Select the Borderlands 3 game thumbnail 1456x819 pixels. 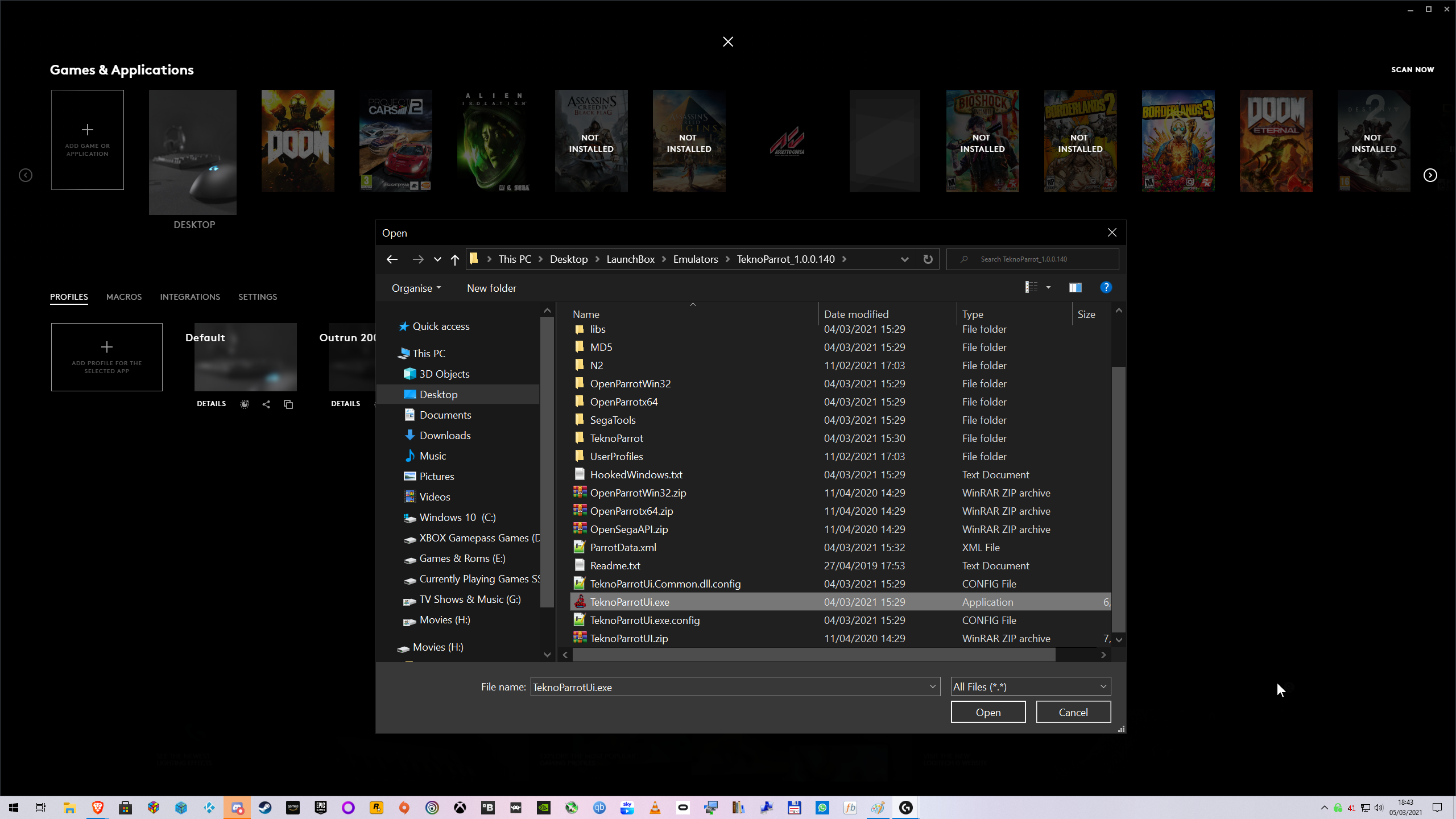tap(1178, 141)
